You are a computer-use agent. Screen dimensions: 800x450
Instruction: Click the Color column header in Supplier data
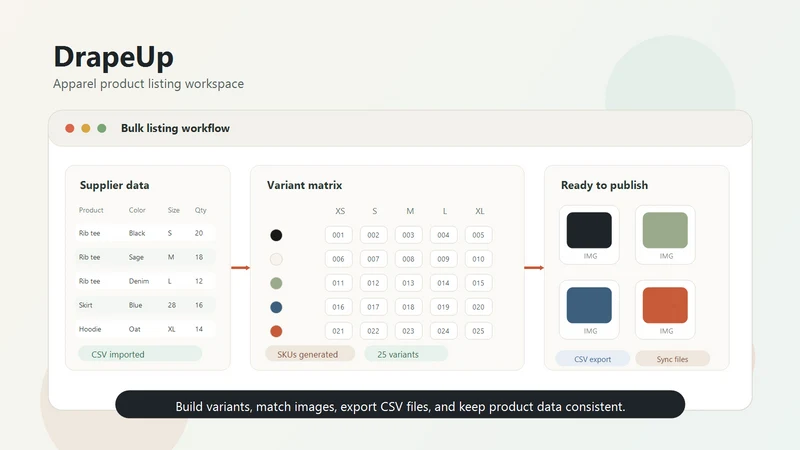(137, 210)
